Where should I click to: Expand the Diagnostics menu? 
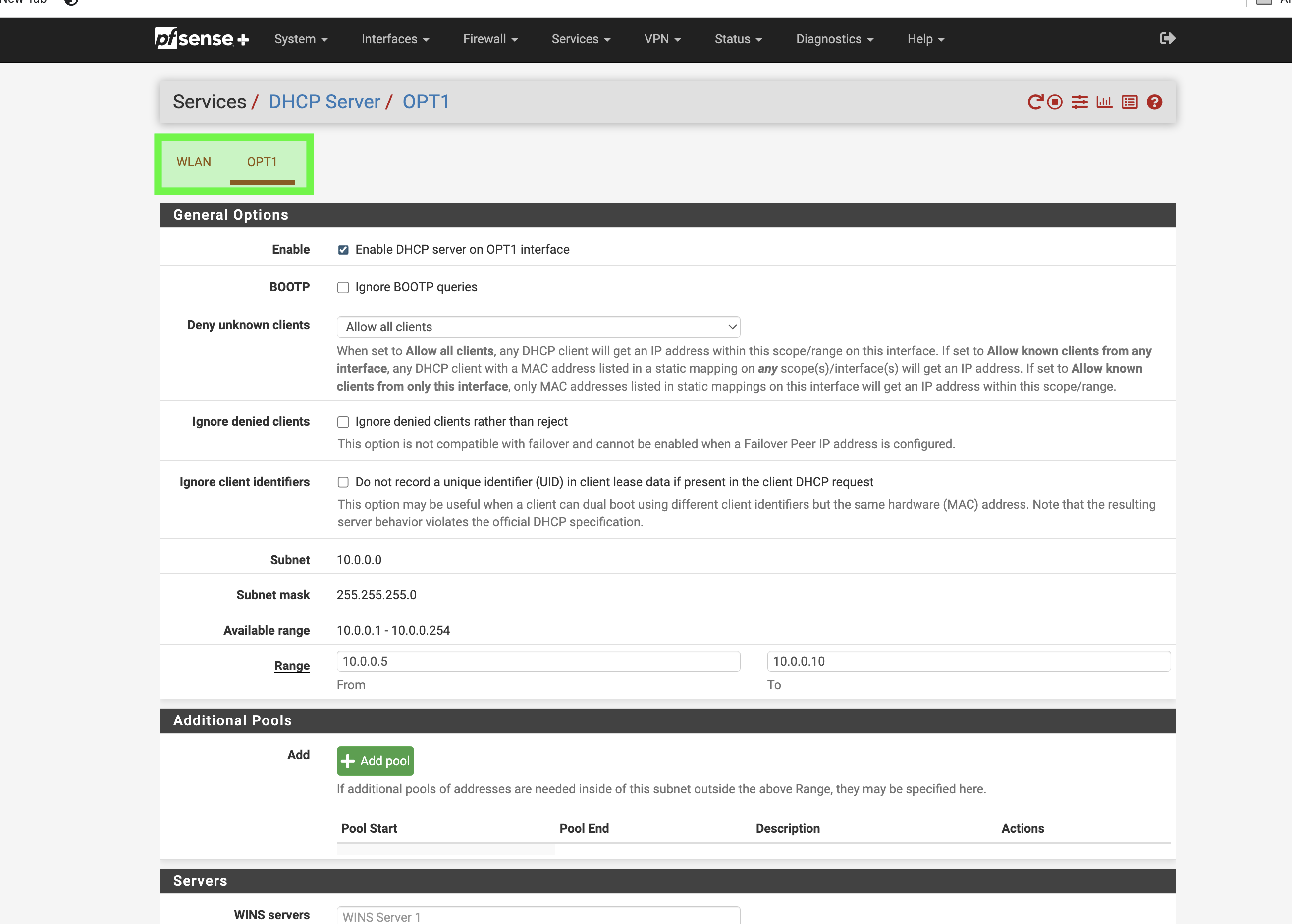click(834, 39)
